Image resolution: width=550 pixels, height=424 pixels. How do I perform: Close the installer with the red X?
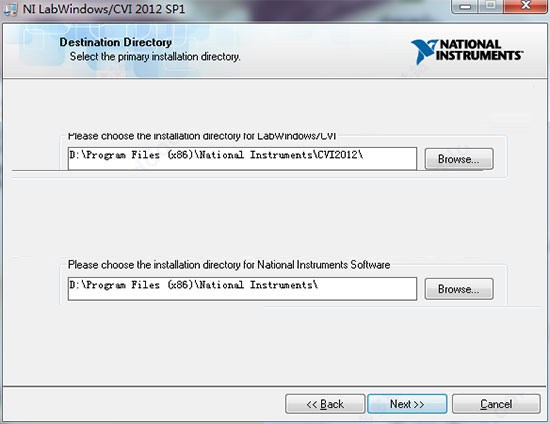(x=525, y=6)
